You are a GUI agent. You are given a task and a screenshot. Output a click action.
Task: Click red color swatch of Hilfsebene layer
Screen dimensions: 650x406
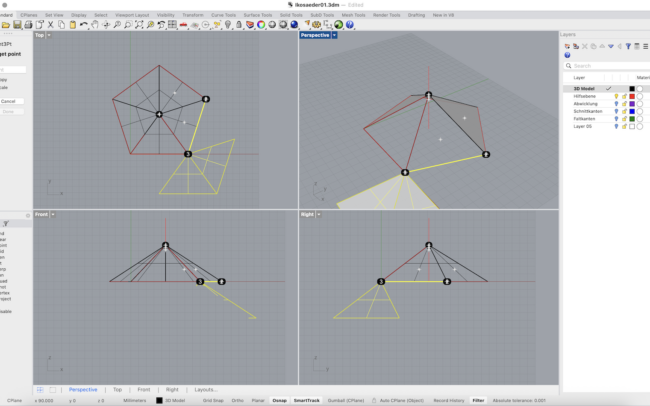pos(632,96)
